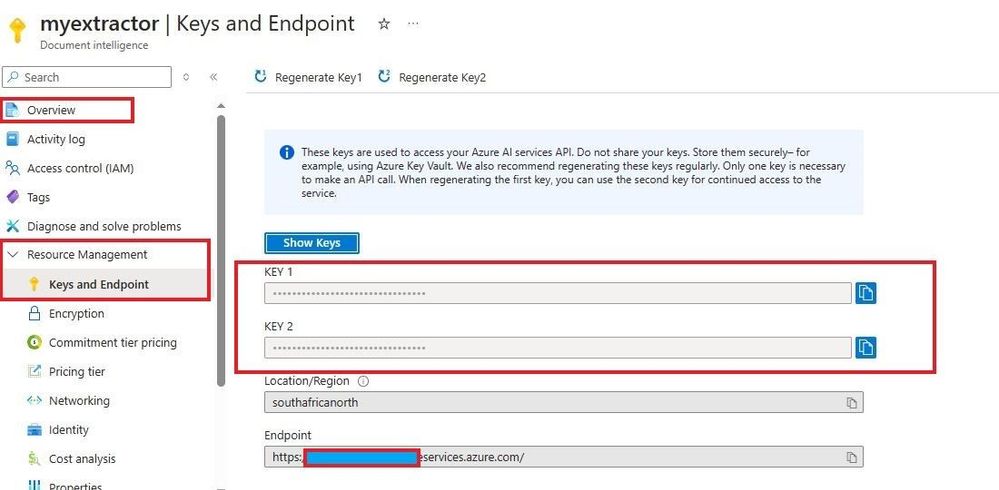999x490 pixels.
Task: Regenerate Key2
Action: pos(432,77)
